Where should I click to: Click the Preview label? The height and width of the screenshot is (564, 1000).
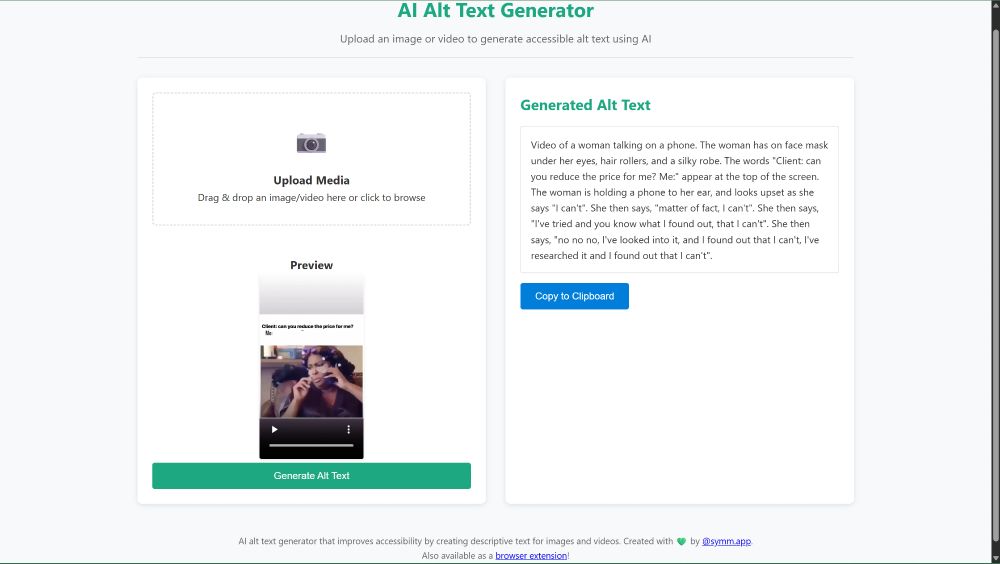click(x=311, y=265)
